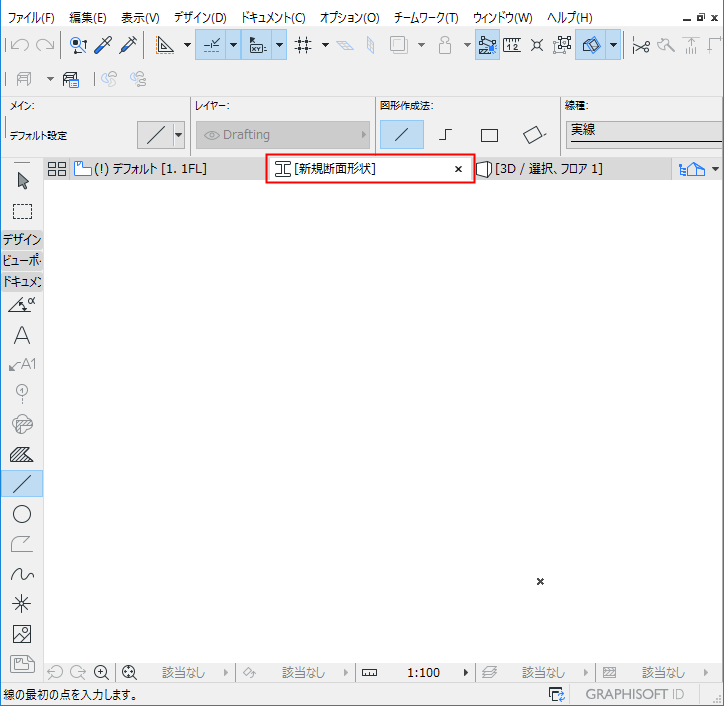Activate the Find and Select icon
724x706 pixels.
pyautogui.click(x=78, y=45)
